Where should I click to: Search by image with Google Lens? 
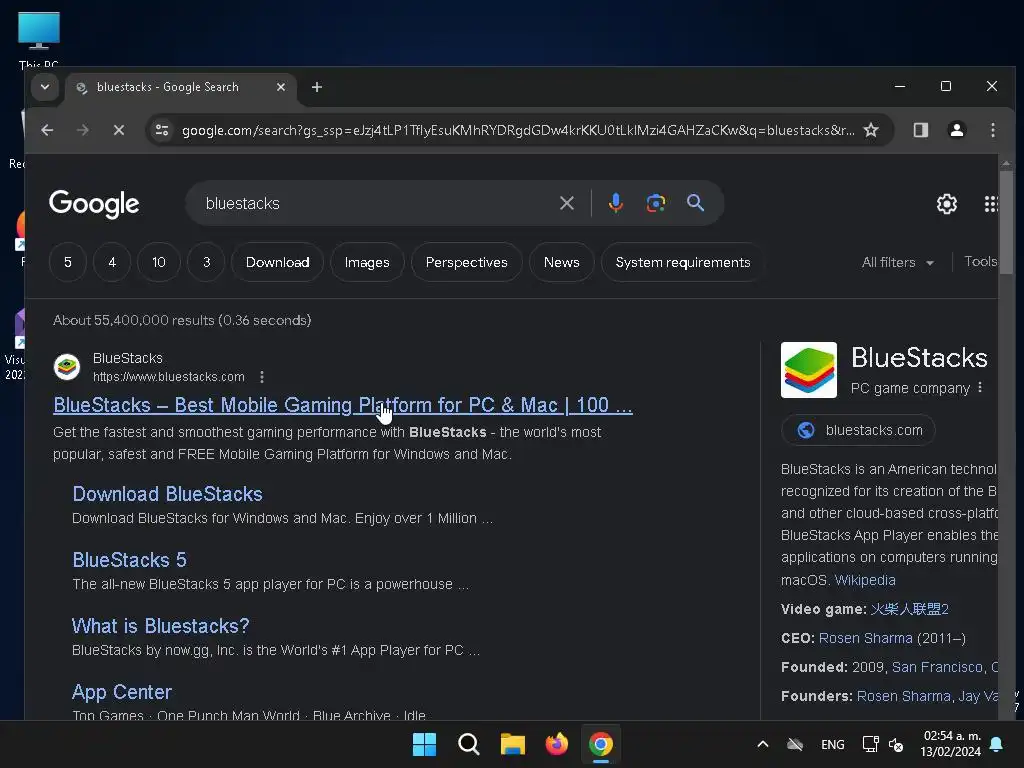(656, 203)
